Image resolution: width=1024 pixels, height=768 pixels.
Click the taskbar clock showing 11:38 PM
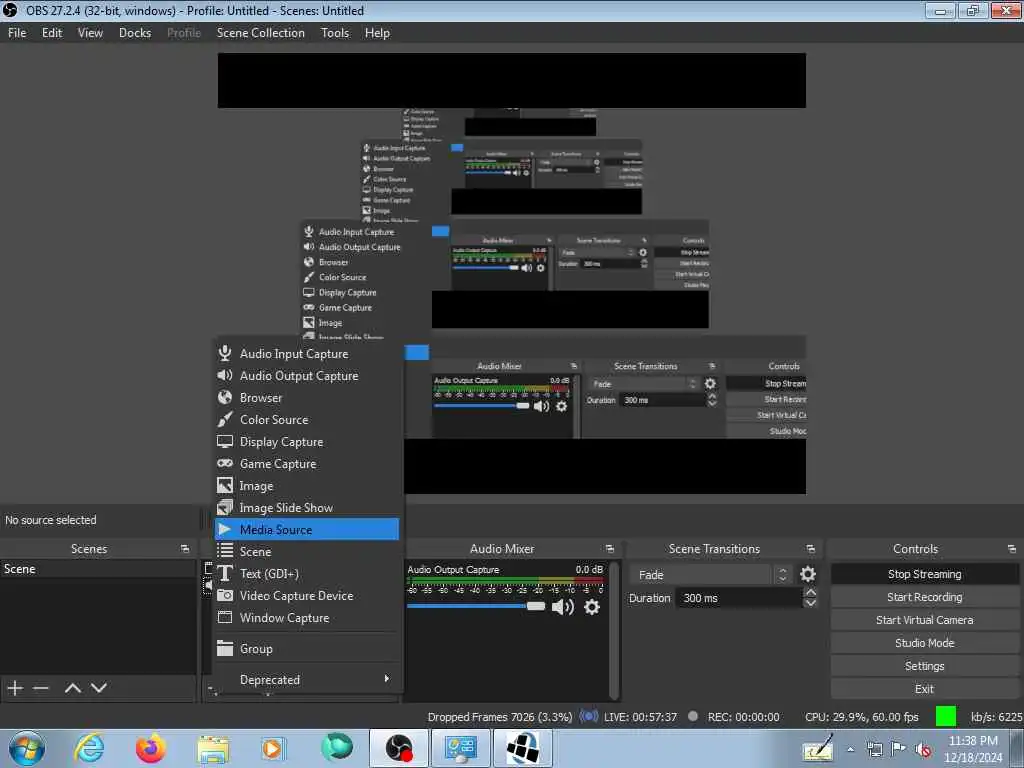coord(973,749)
